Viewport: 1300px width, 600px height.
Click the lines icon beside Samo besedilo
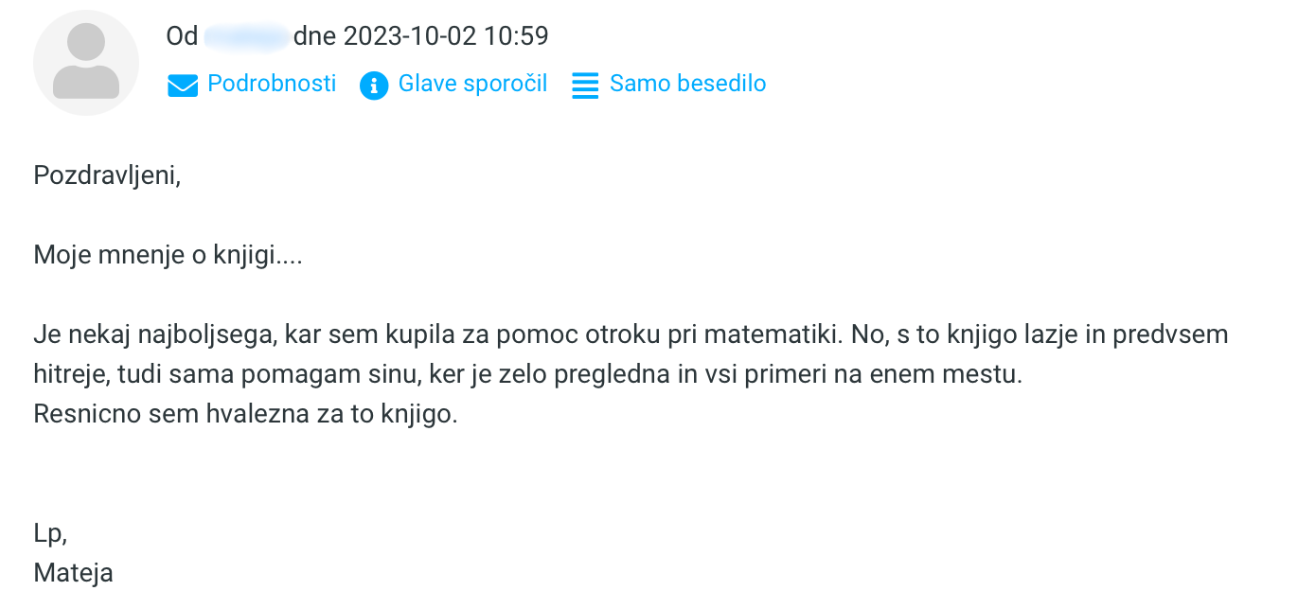[x=584, y=85]
